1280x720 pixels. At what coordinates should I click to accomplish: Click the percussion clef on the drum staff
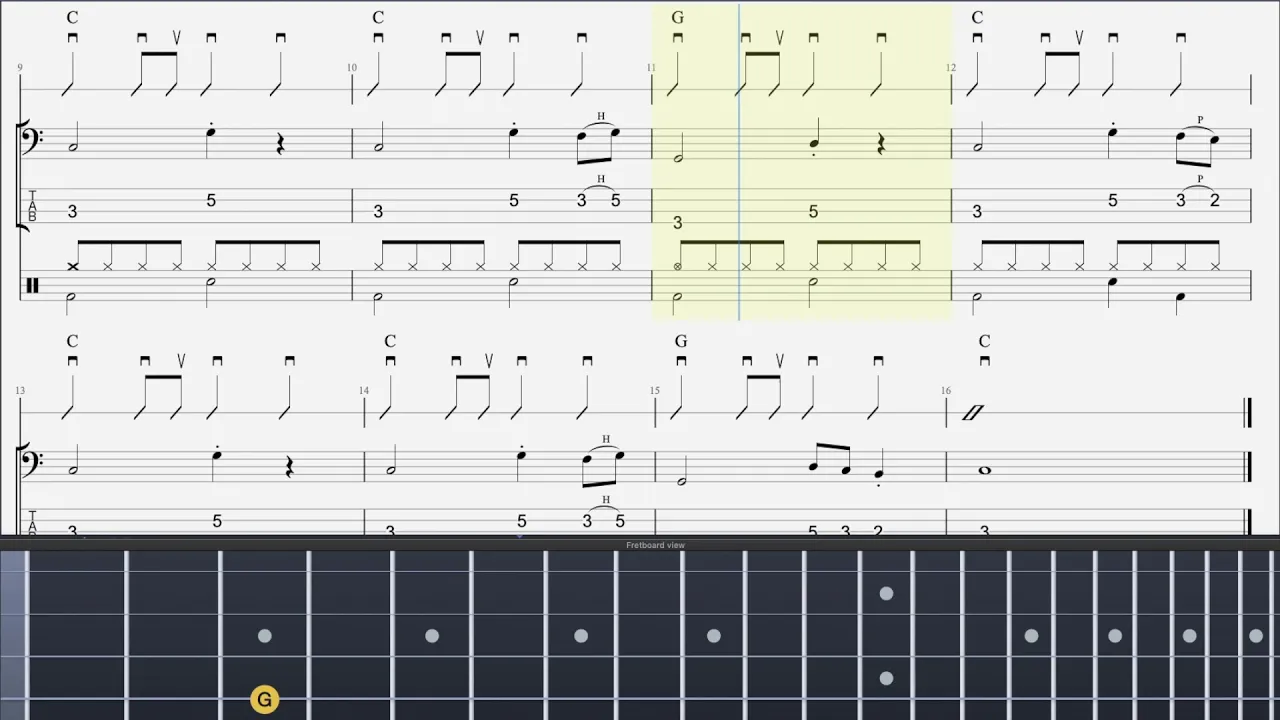coord(32,286)
